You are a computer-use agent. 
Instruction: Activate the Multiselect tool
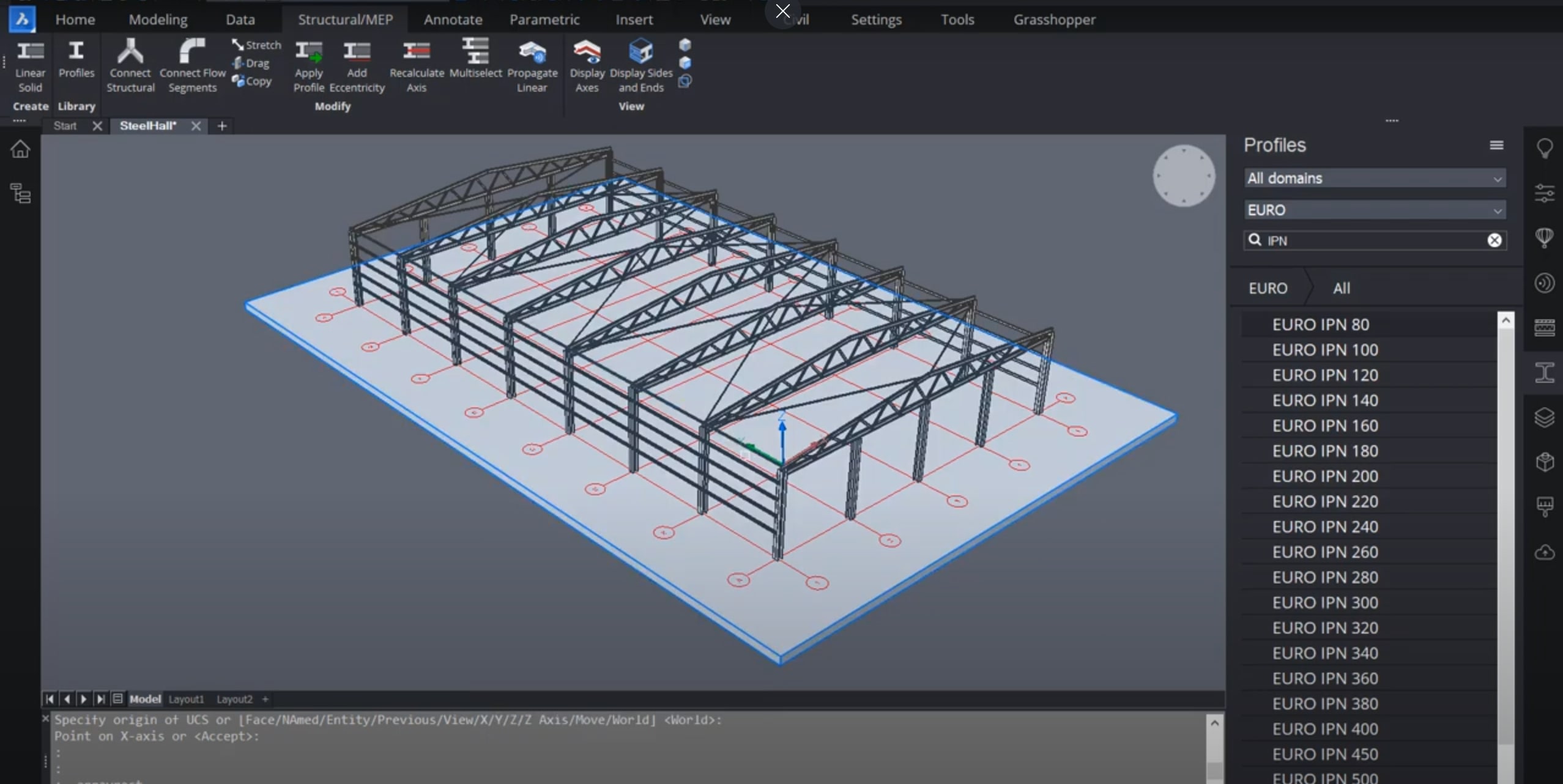click(x=475, y=58)
